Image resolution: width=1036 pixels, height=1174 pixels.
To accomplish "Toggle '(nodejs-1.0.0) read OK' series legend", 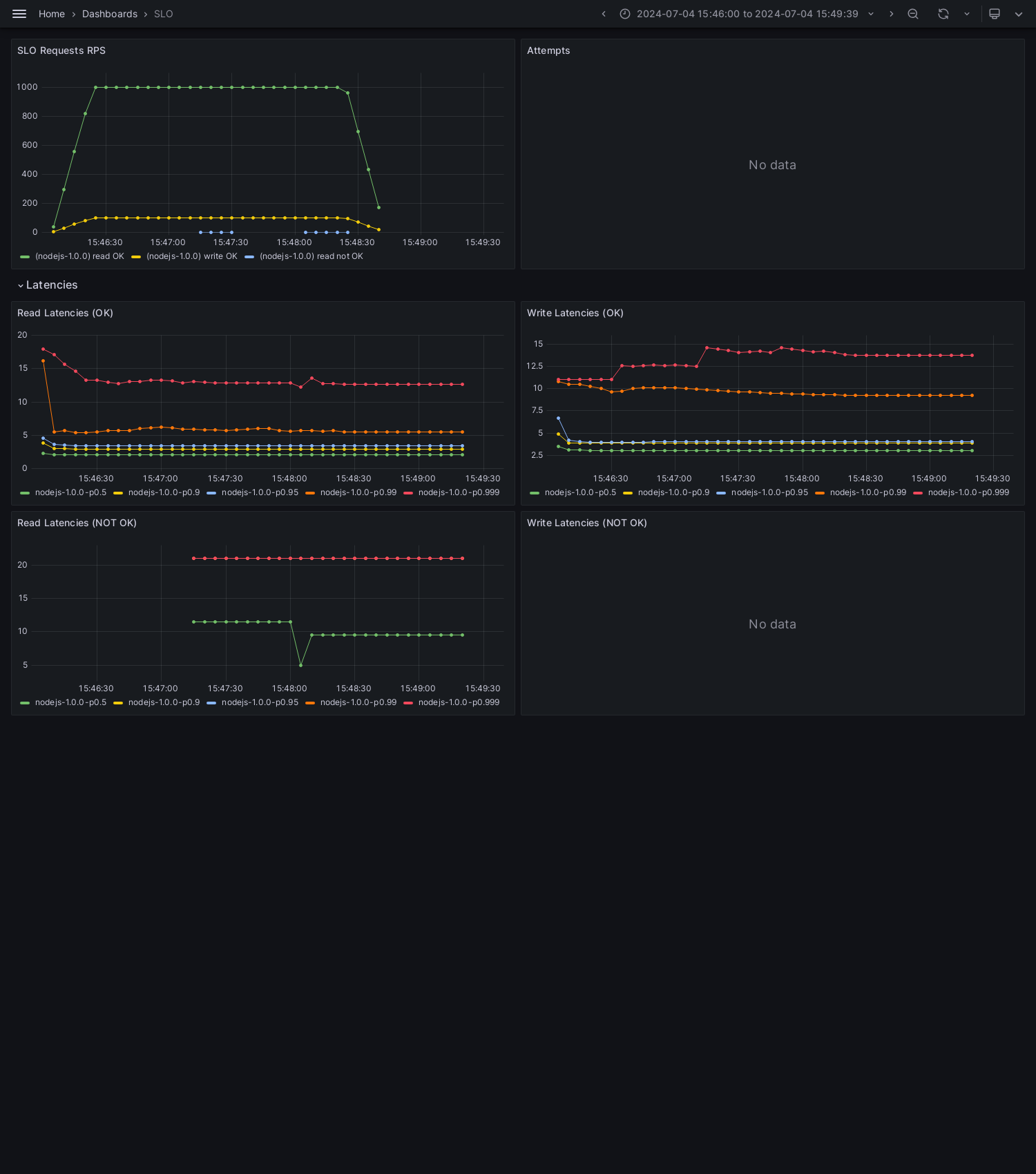I will (x=79, y=256).
